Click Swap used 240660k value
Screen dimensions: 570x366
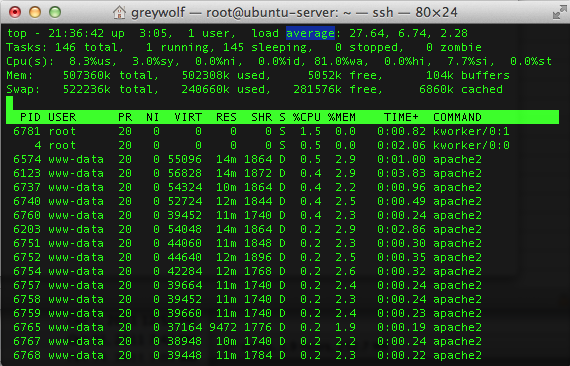click(x=205, y=89)
